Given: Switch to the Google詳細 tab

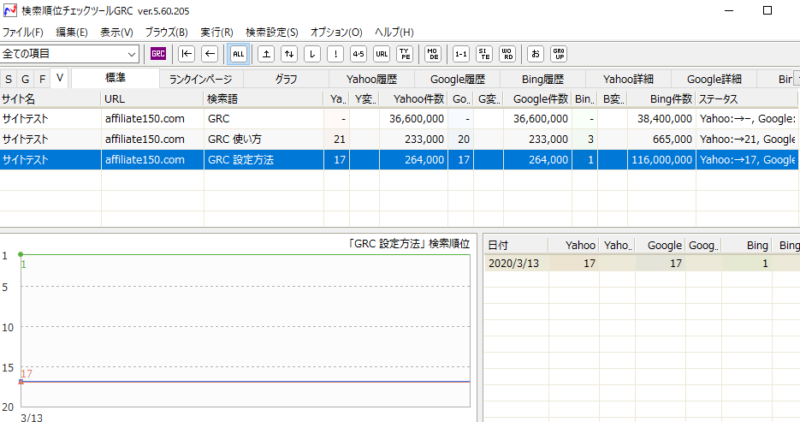Looking at the screenshot, I should click(714, 79).
